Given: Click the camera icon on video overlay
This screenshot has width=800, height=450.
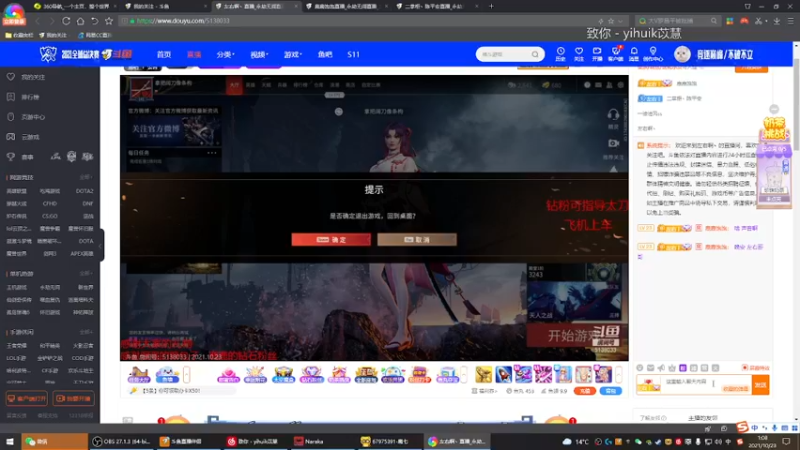Looking at the screenshot, I should click(613, 143).
